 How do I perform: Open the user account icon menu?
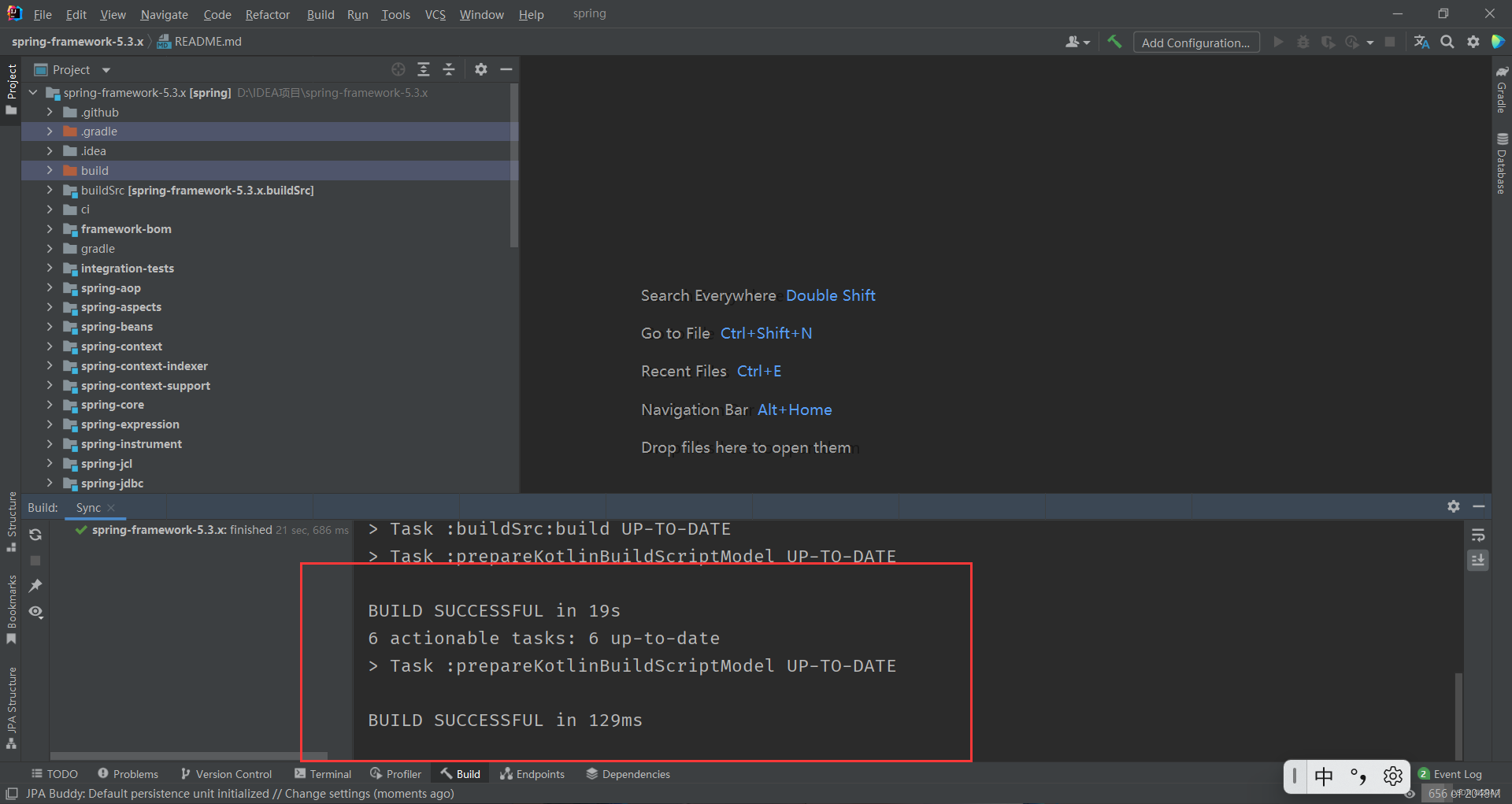coord(1077,42)
